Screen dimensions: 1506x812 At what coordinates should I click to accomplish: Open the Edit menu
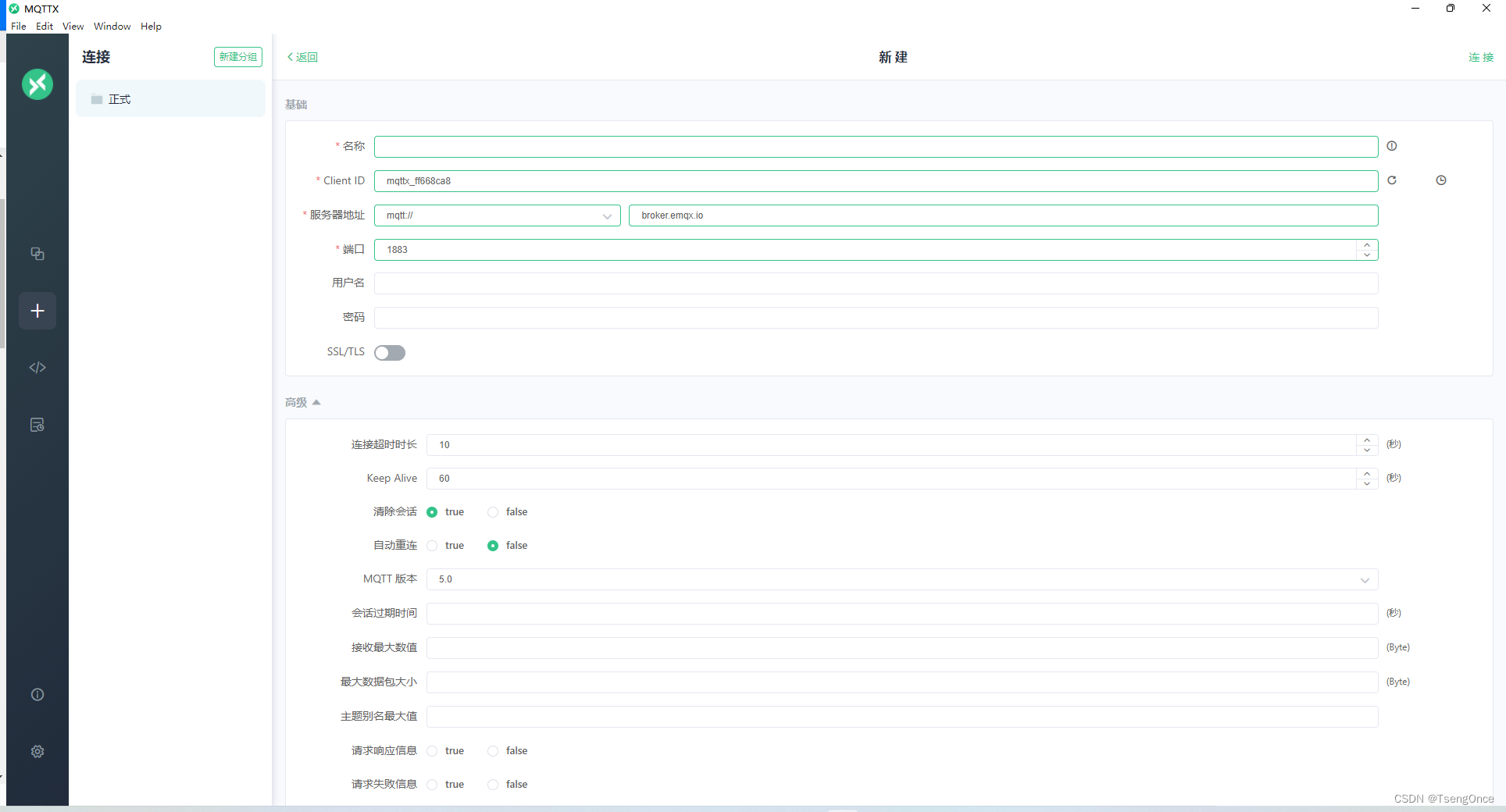click(44, 26)
